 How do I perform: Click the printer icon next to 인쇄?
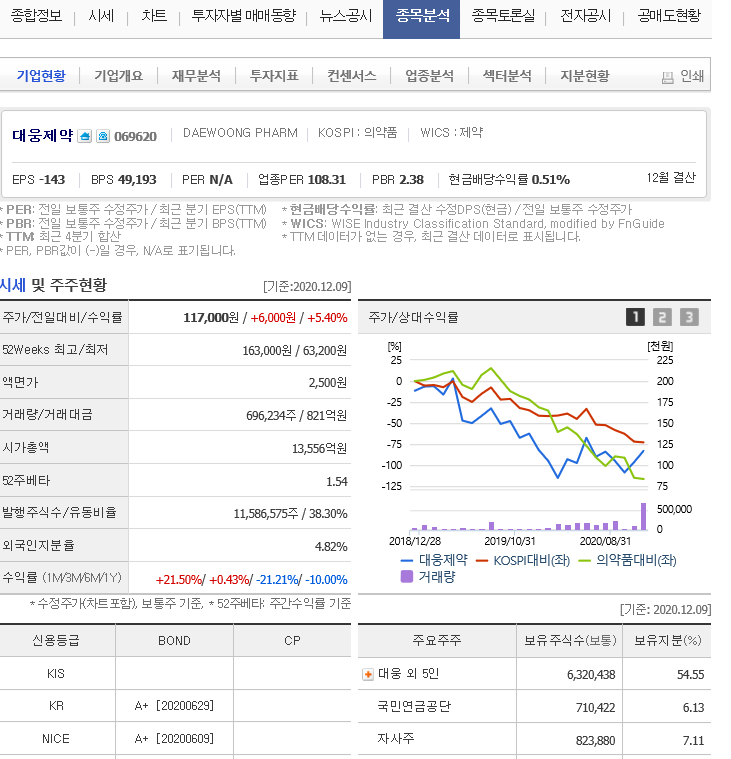(x=668, y=77)
